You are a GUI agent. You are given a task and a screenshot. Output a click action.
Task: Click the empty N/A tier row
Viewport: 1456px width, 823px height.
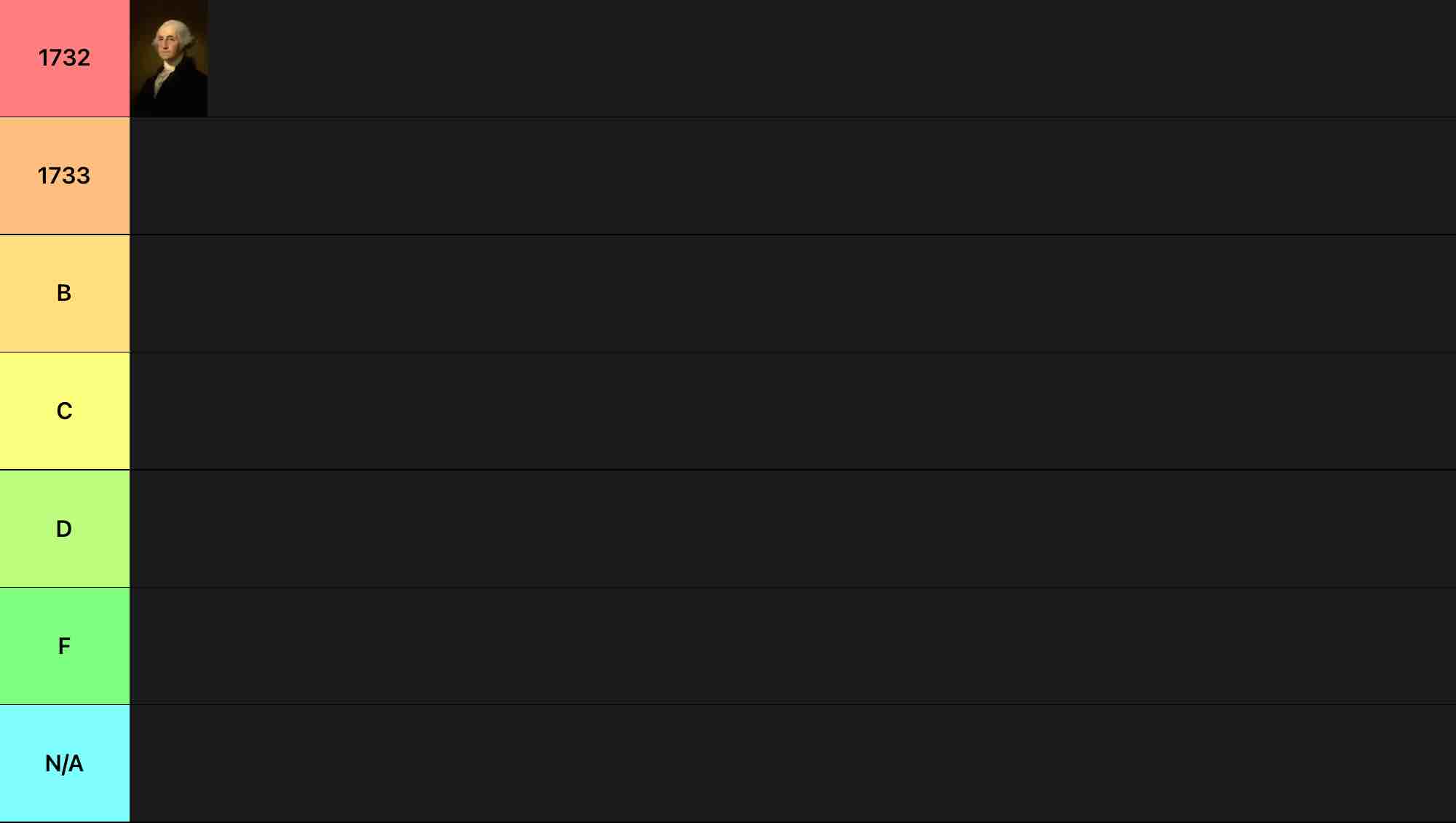[793, 763]
